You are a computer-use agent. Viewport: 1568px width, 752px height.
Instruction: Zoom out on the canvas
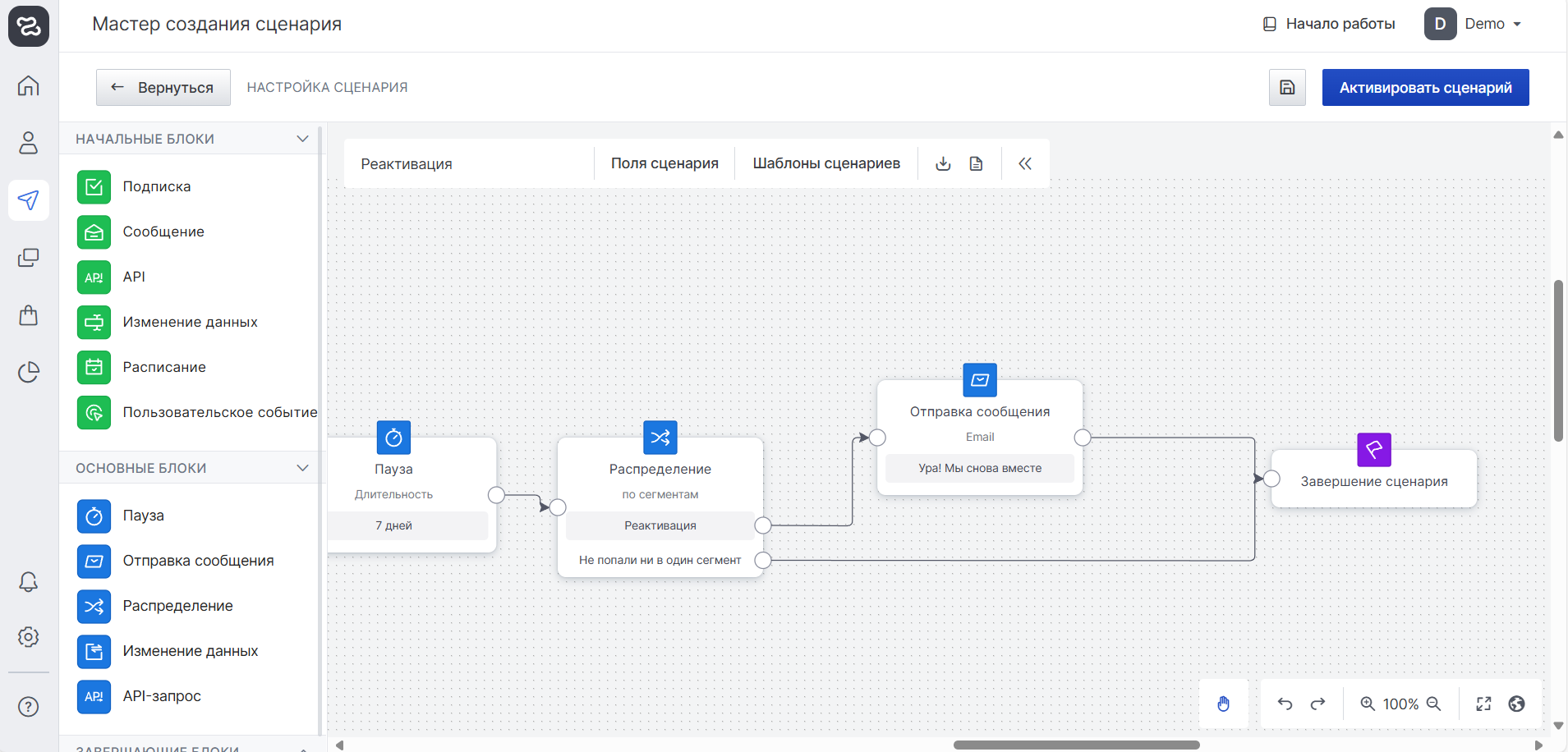point(1434,704)
